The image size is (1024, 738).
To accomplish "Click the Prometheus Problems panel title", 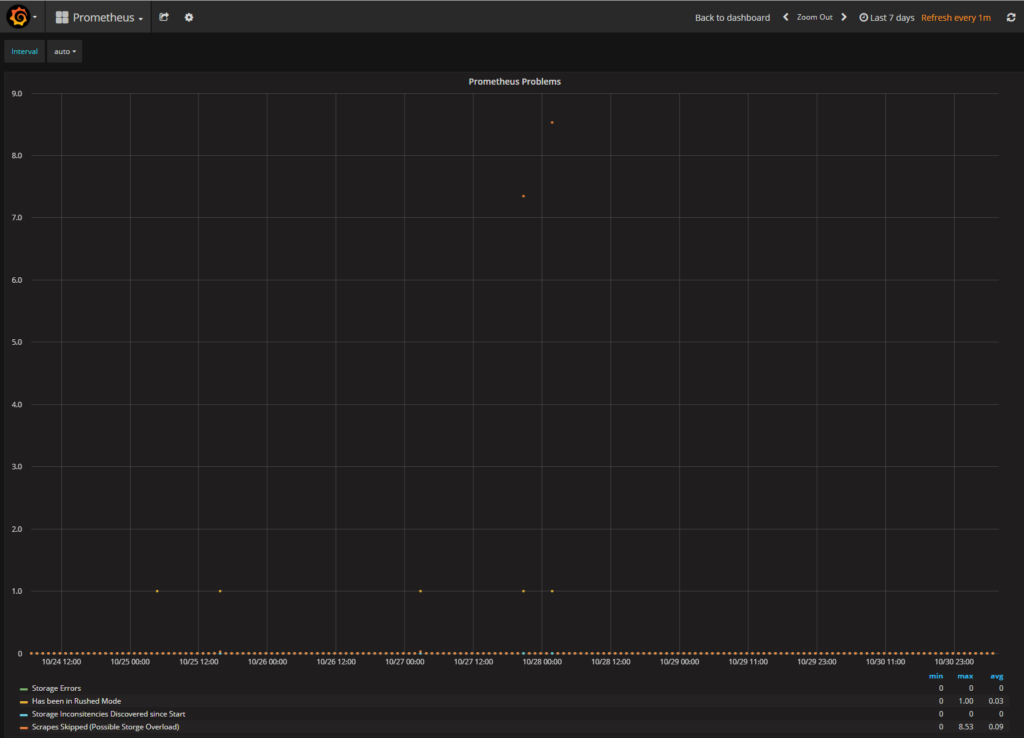I will 514,81.
